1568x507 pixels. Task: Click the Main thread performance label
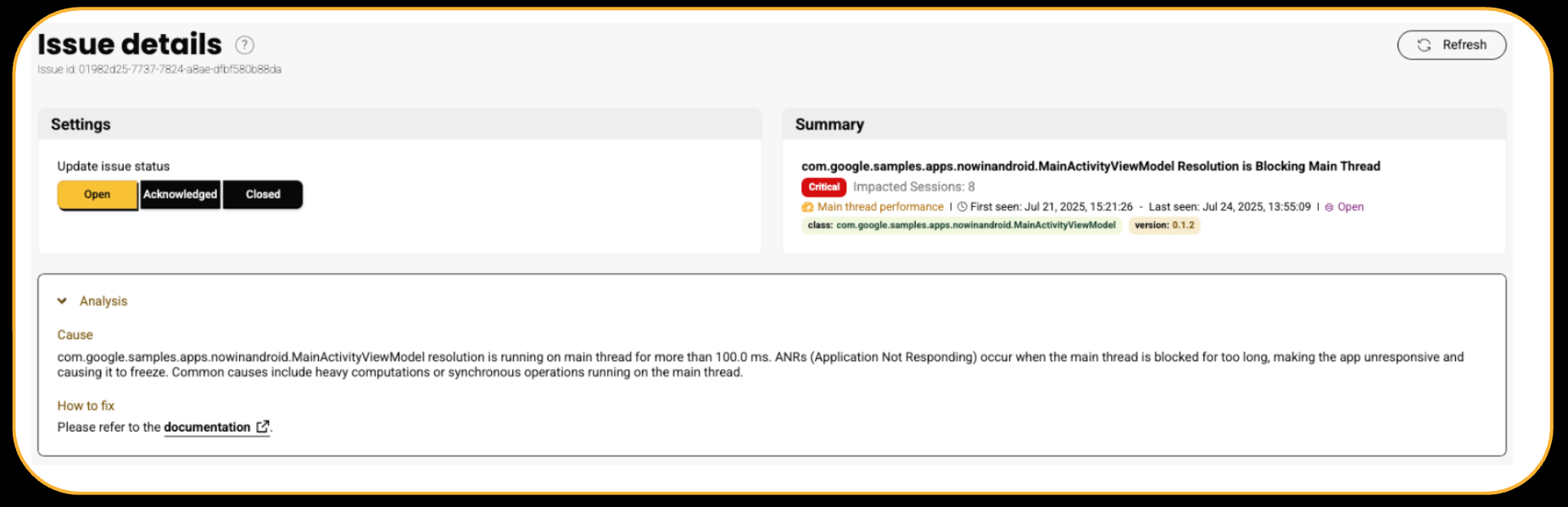point(880,207)
